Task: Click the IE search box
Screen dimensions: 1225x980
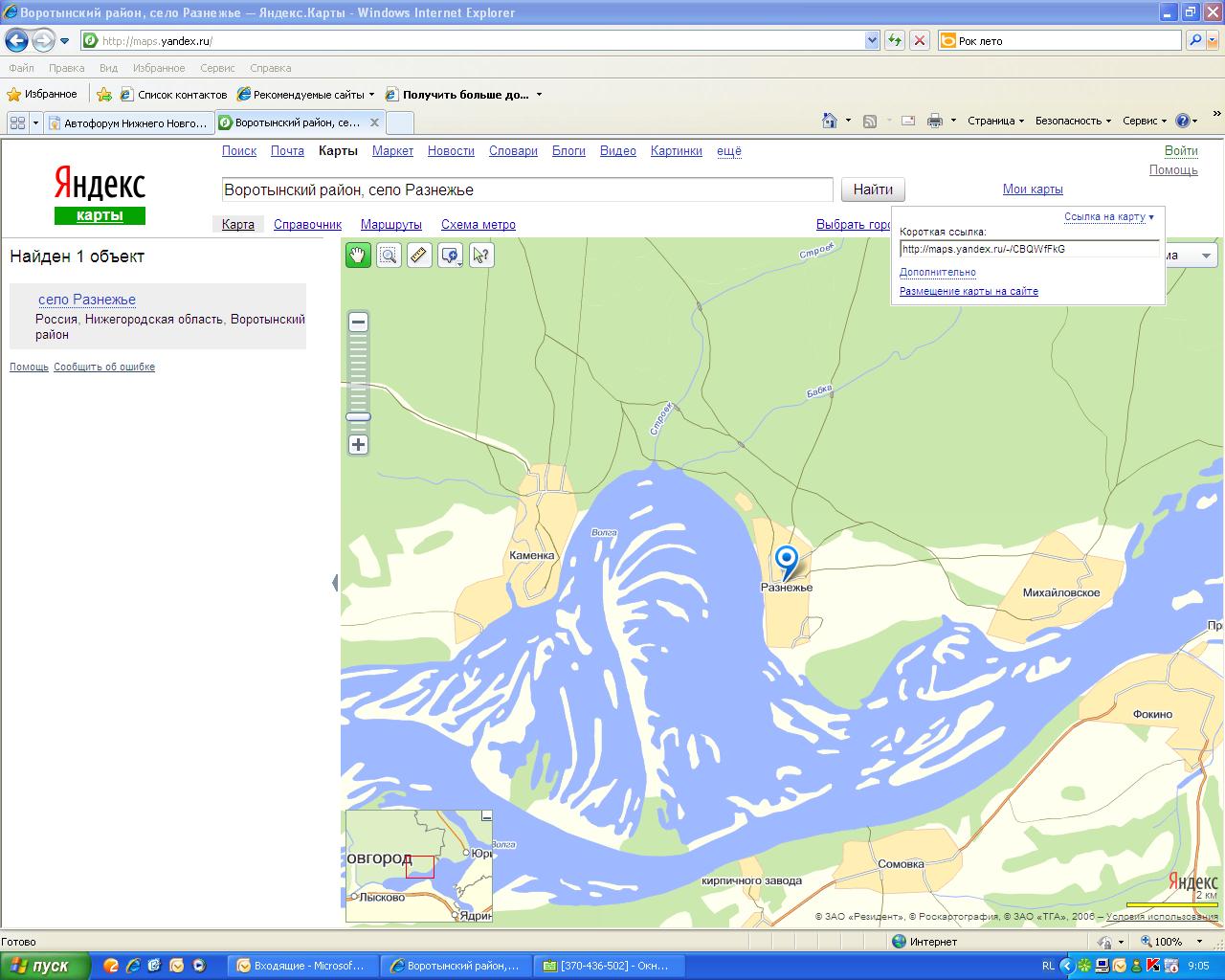Action: [1059, 40]
